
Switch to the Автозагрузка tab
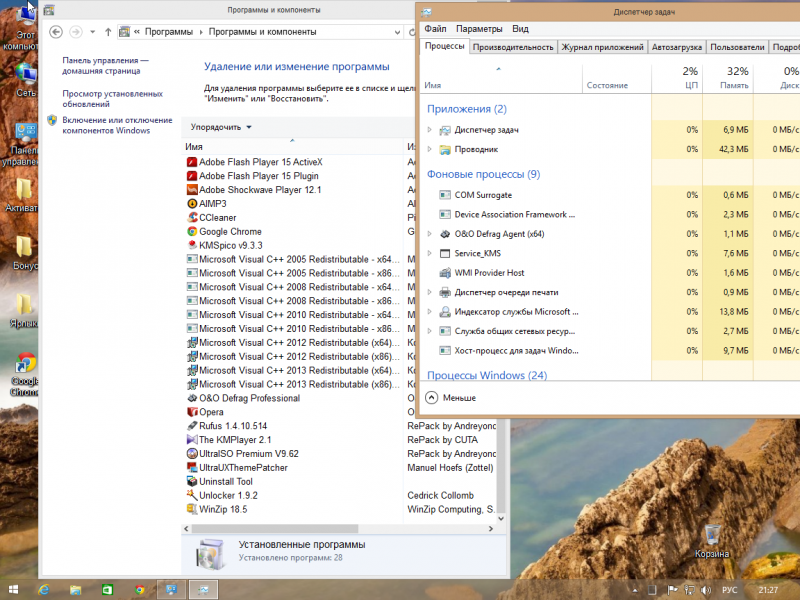[x=677, y=47]
